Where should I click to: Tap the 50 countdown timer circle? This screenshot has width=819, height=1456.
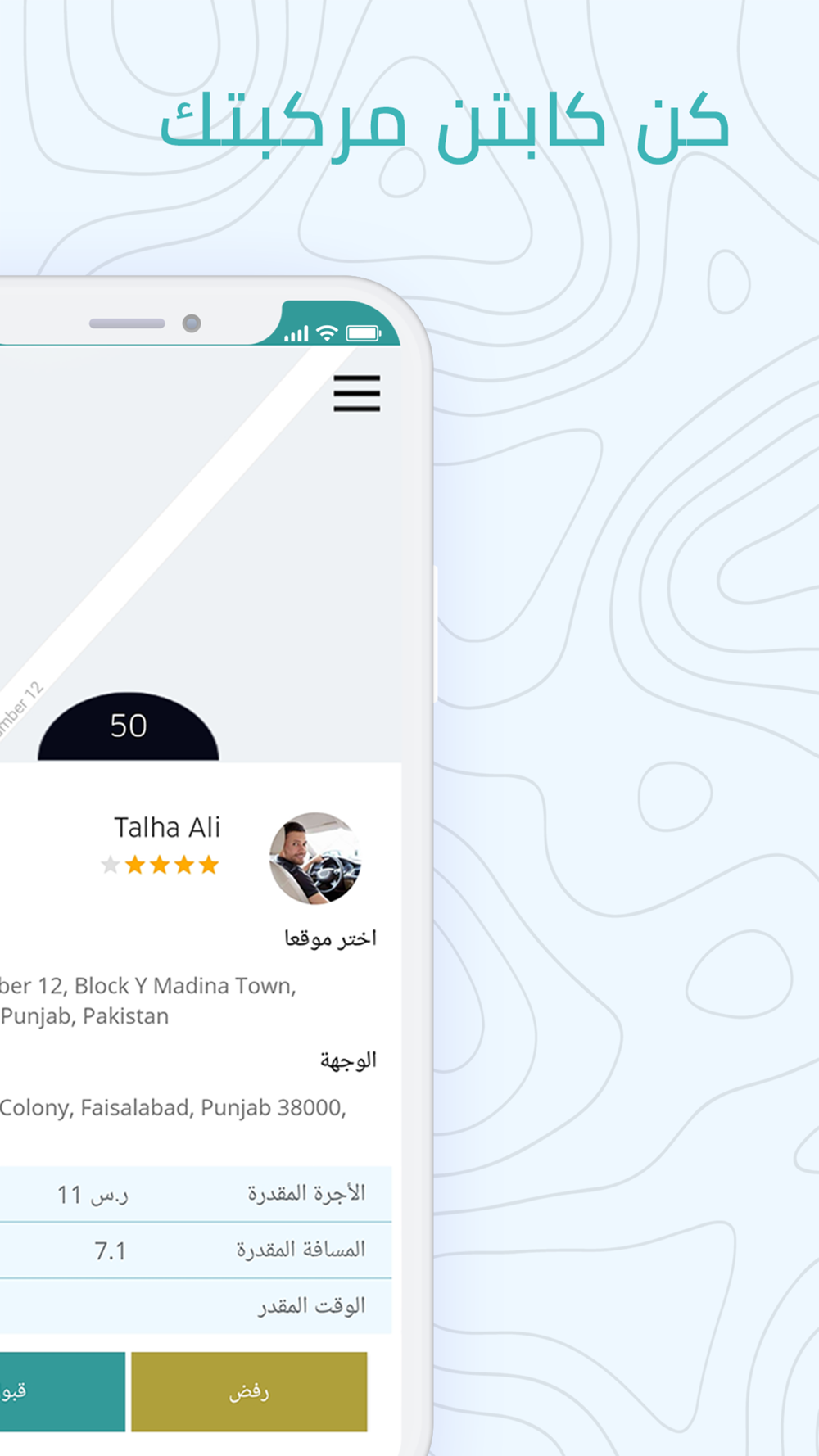(x=129, y=727)
